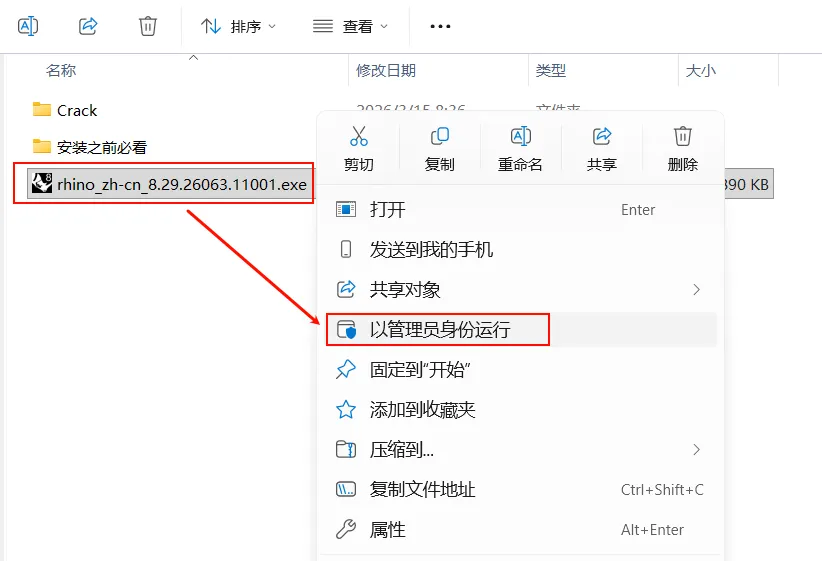822x561 pixels.
Task: Click 复制 copy in context menu
Action: 439,148
